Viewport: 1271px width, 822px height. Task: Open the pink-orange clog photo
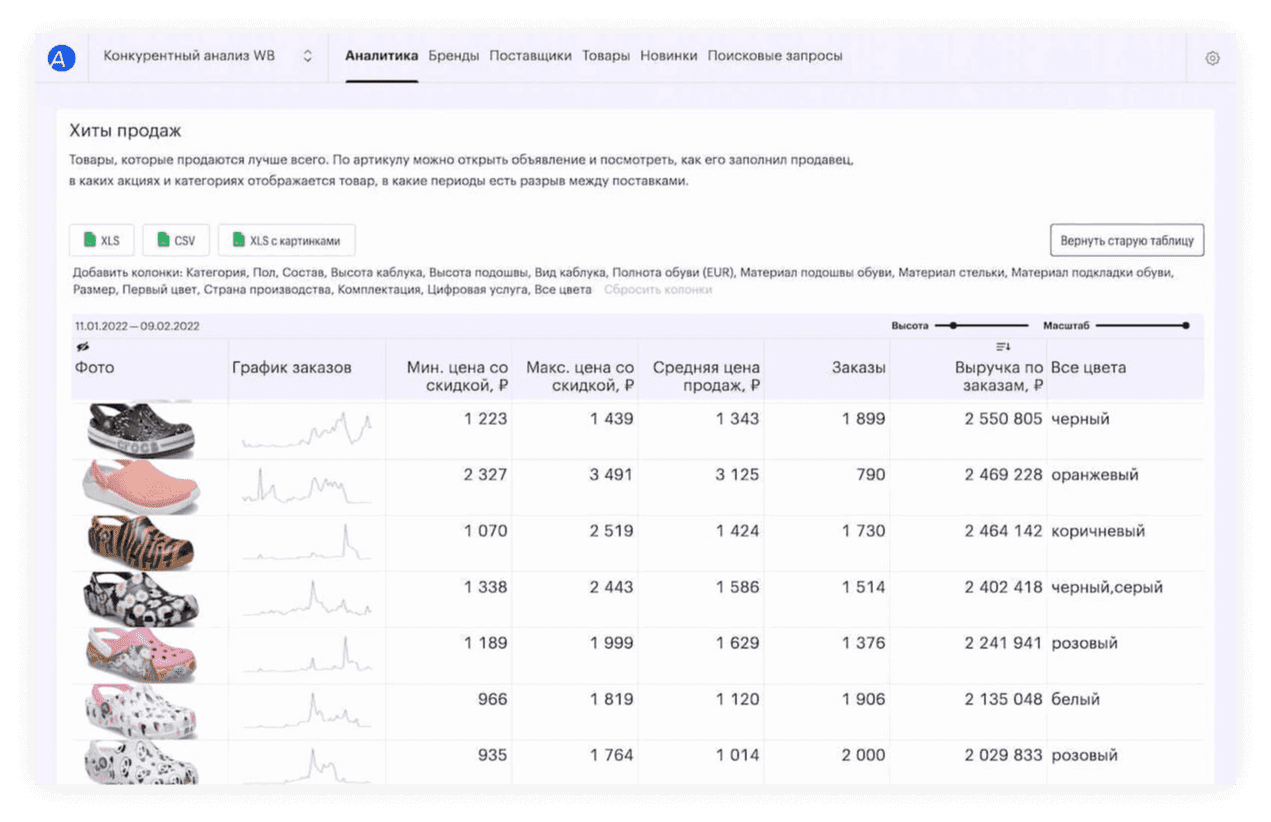point(141,487)
